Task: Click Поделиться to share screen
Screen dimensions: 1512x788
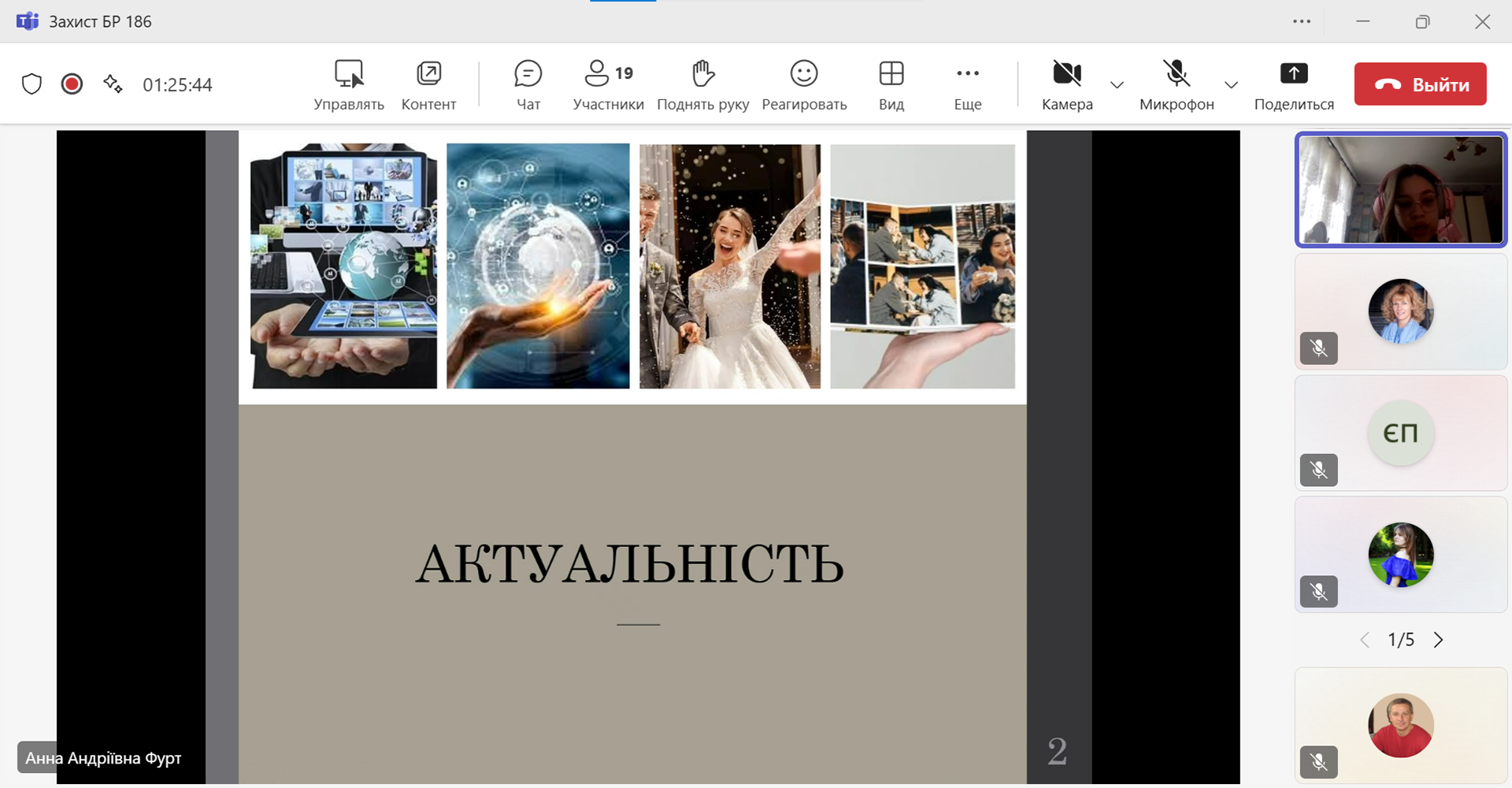Action: 1293,84
